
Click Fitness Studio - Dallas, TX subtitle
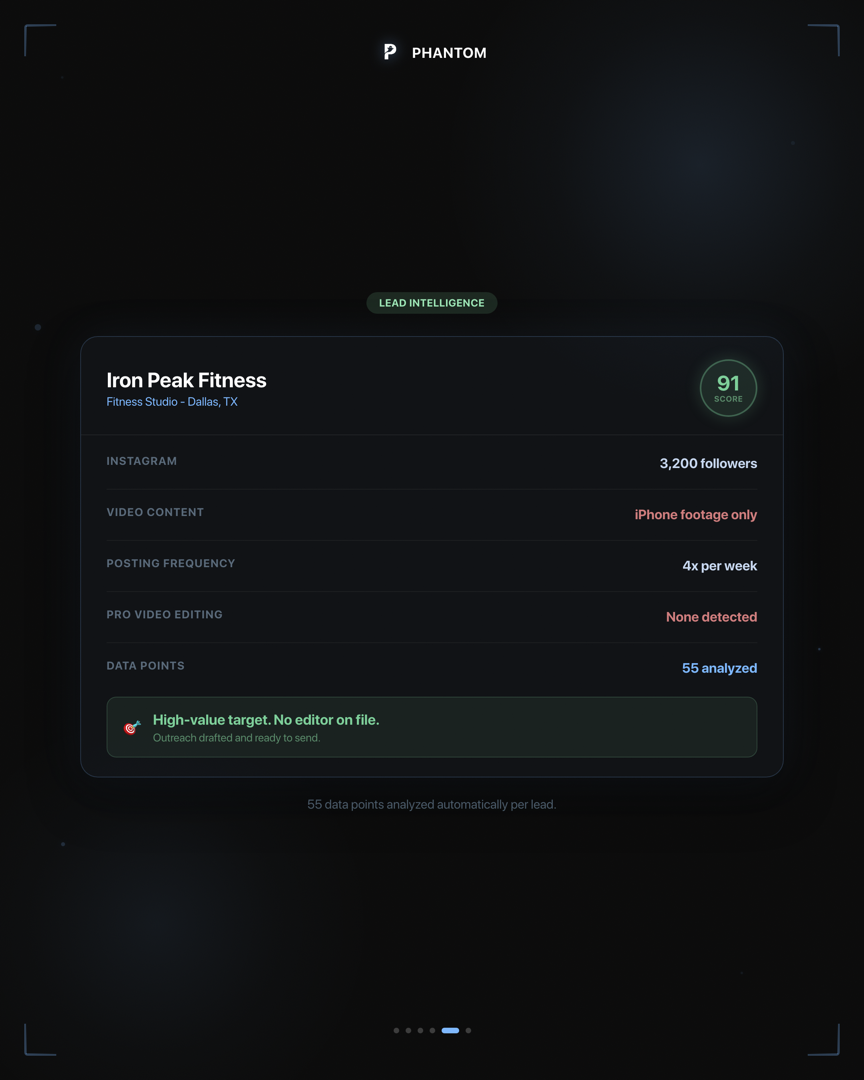point(172,402)
